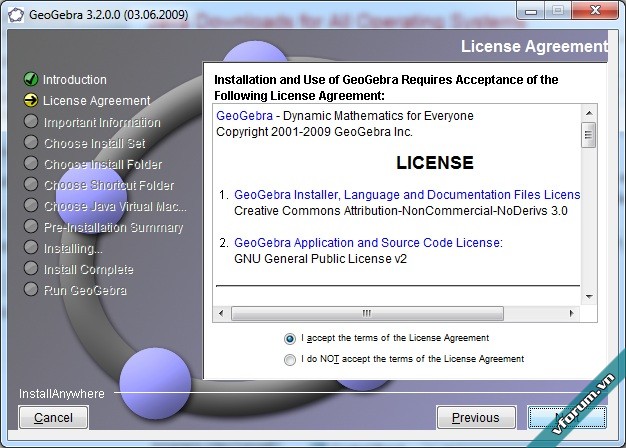Go back with the Previous button
Viewport: 626px width, 448px height.
pos(476,417)
